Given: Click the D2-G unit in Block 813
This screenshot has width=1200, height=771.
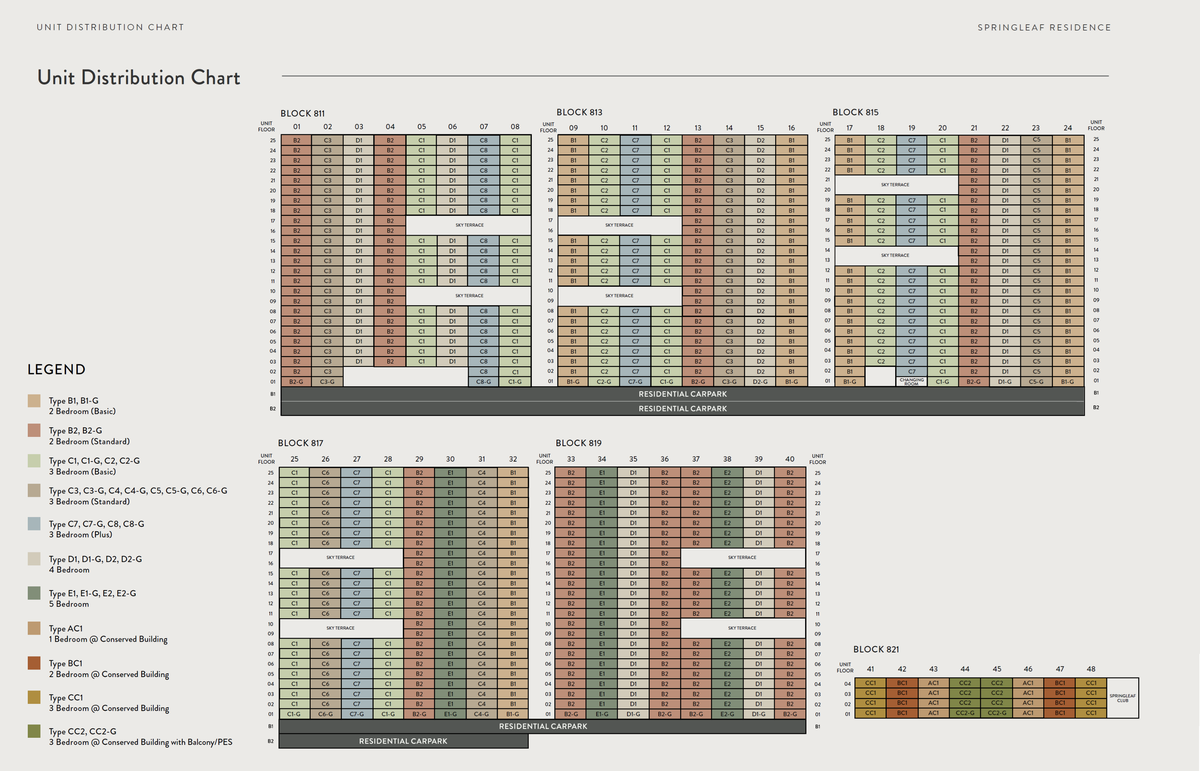Looking at the screenshot, I should click(760, 381).
